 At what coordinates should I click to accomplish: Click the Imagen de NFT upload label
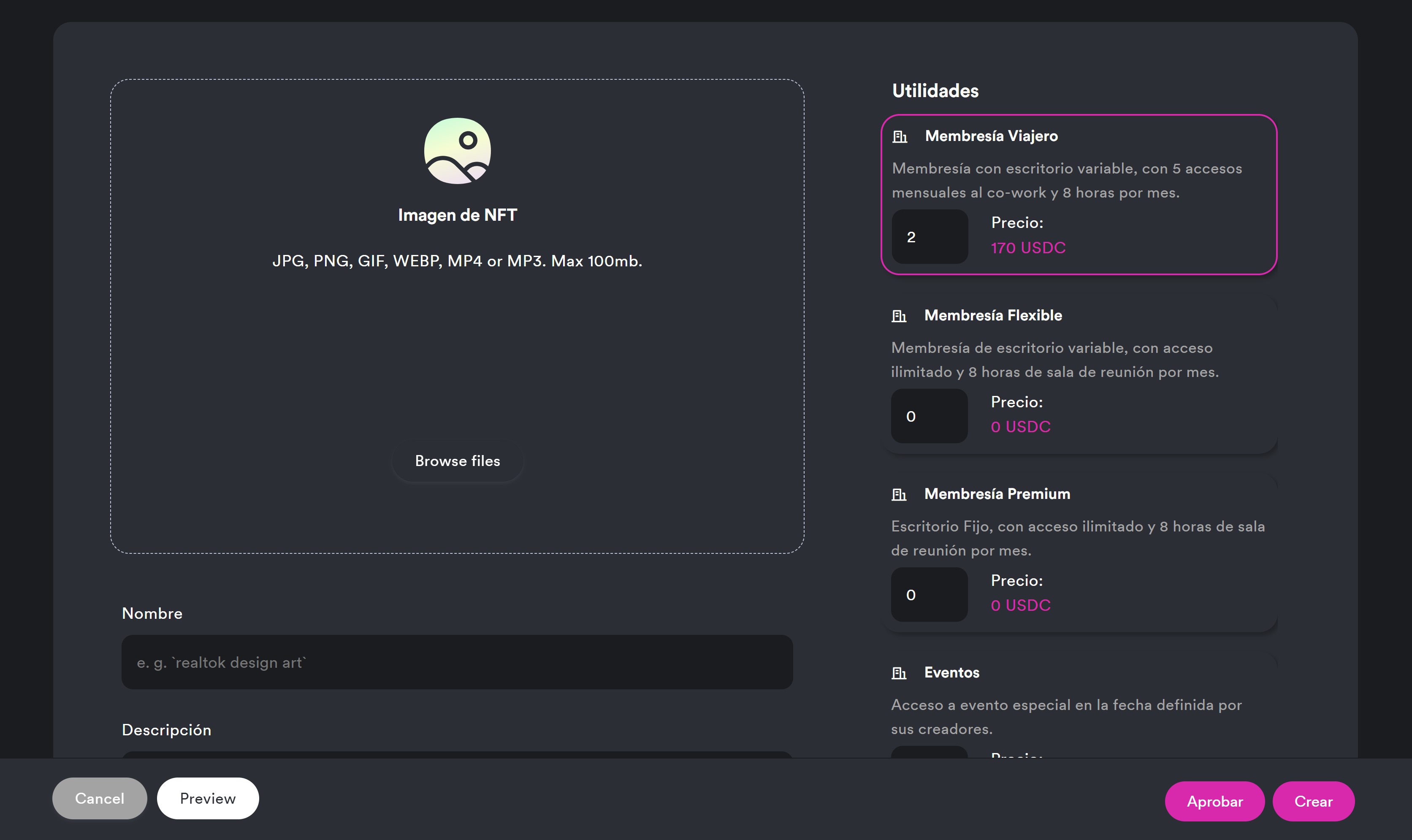point(457,215)
